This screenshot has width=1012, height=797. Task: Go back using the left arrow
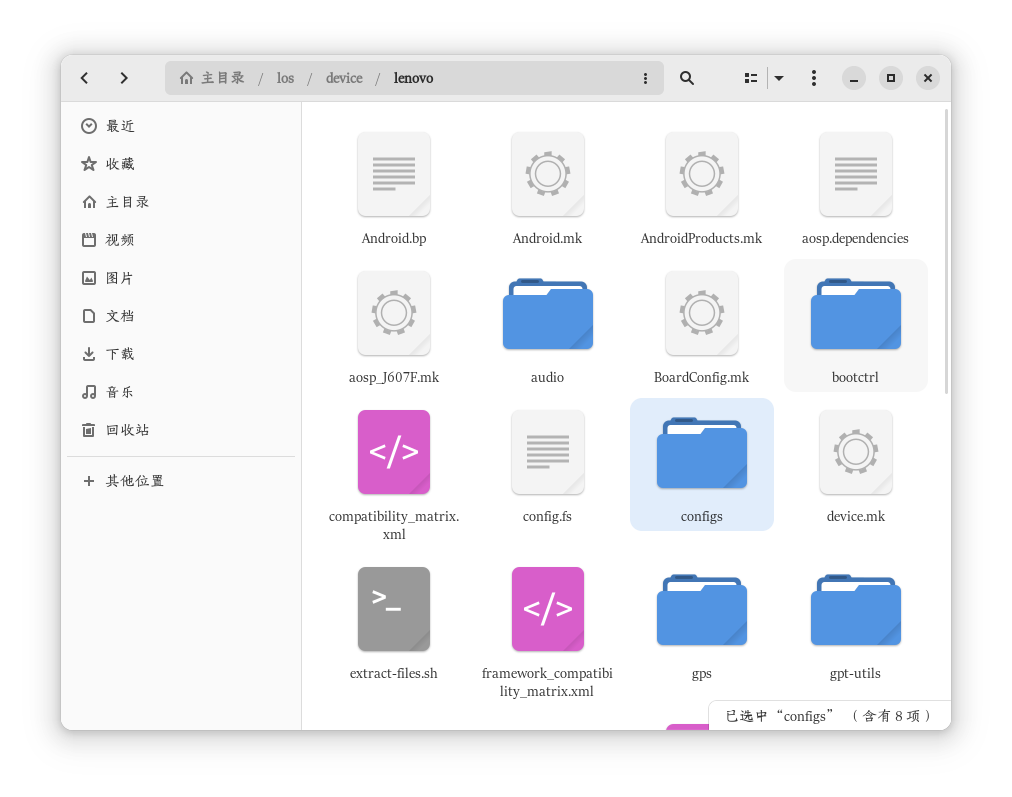85,78
